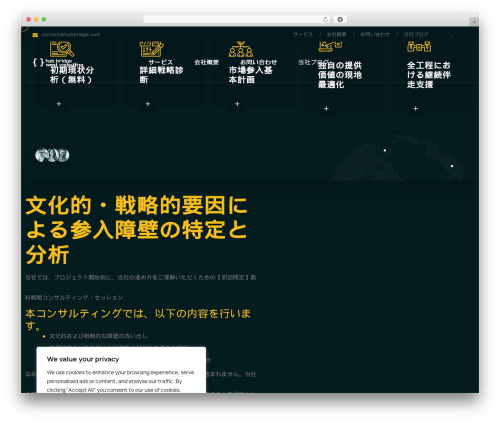Click the connected boxes icon above 全工程における

tap(419, 46)
